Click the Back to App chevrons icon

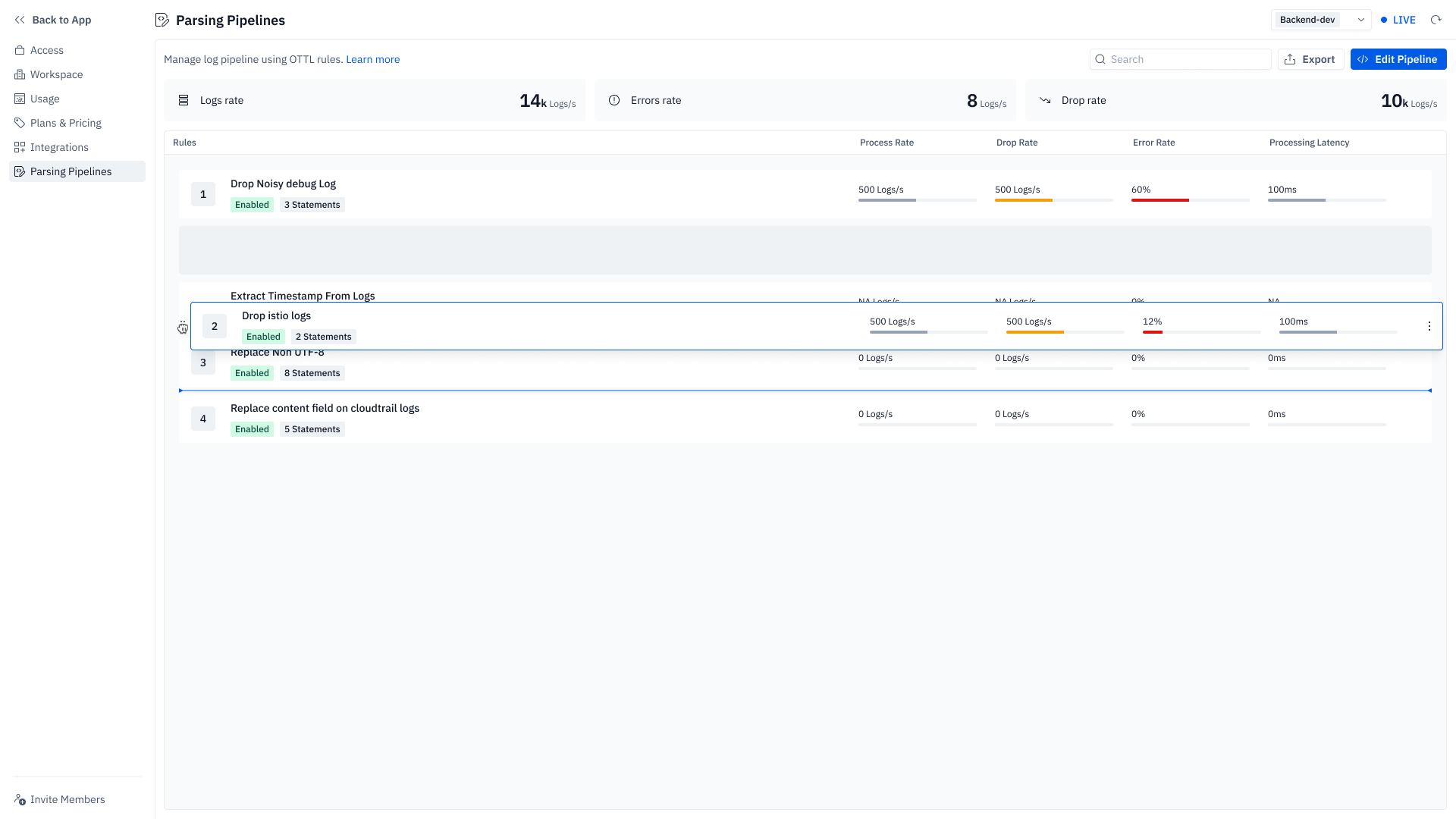click(20, 20)
